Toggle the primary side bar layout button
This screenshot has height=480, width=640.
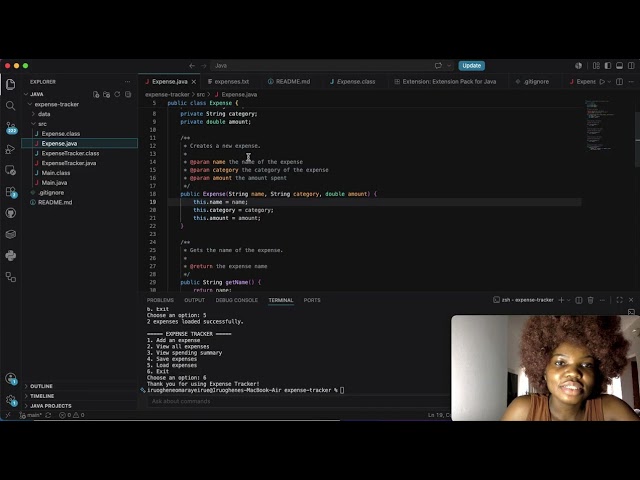click(x=608, y=66)
